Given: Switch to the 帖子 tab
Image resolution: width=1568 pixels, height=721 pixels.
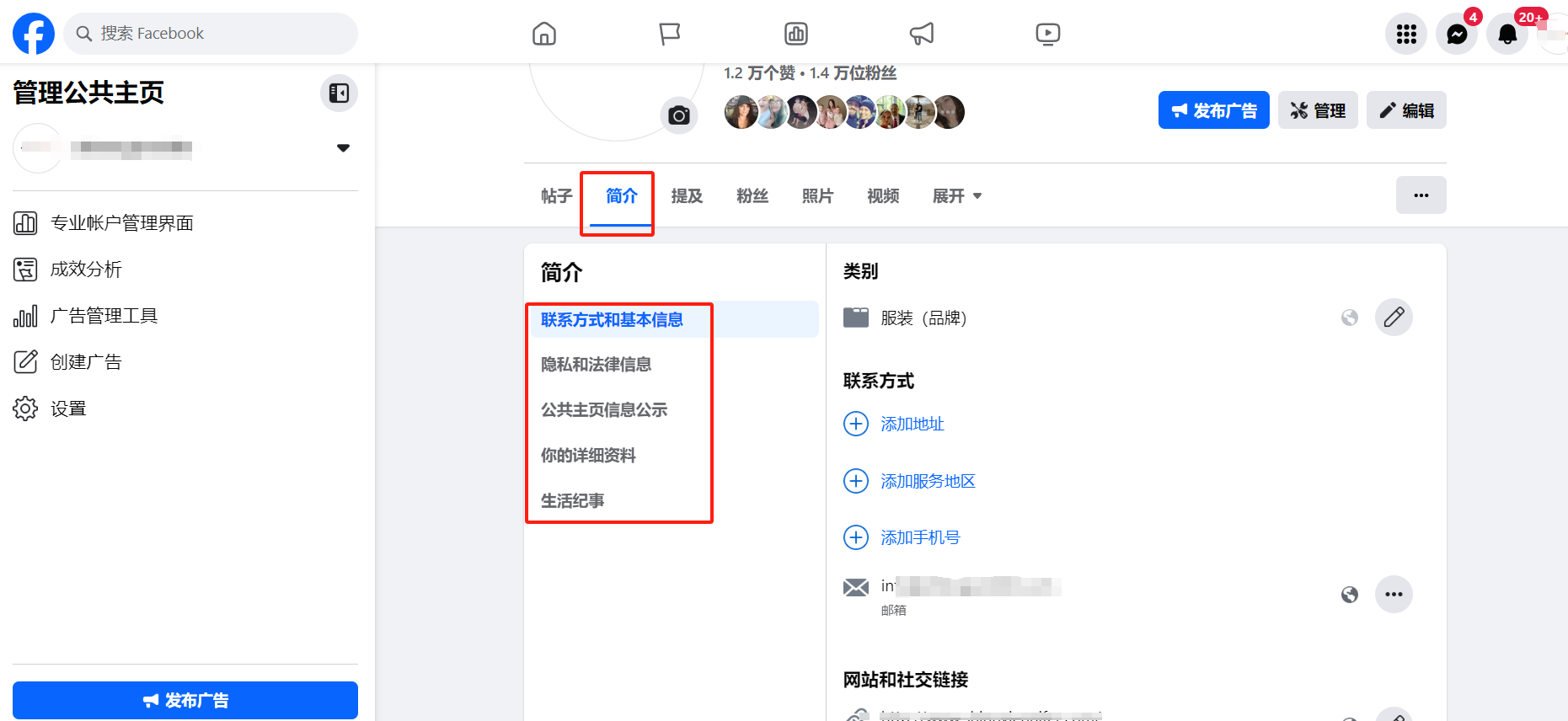Looking at the screenshot, I should tap(557, 196).
